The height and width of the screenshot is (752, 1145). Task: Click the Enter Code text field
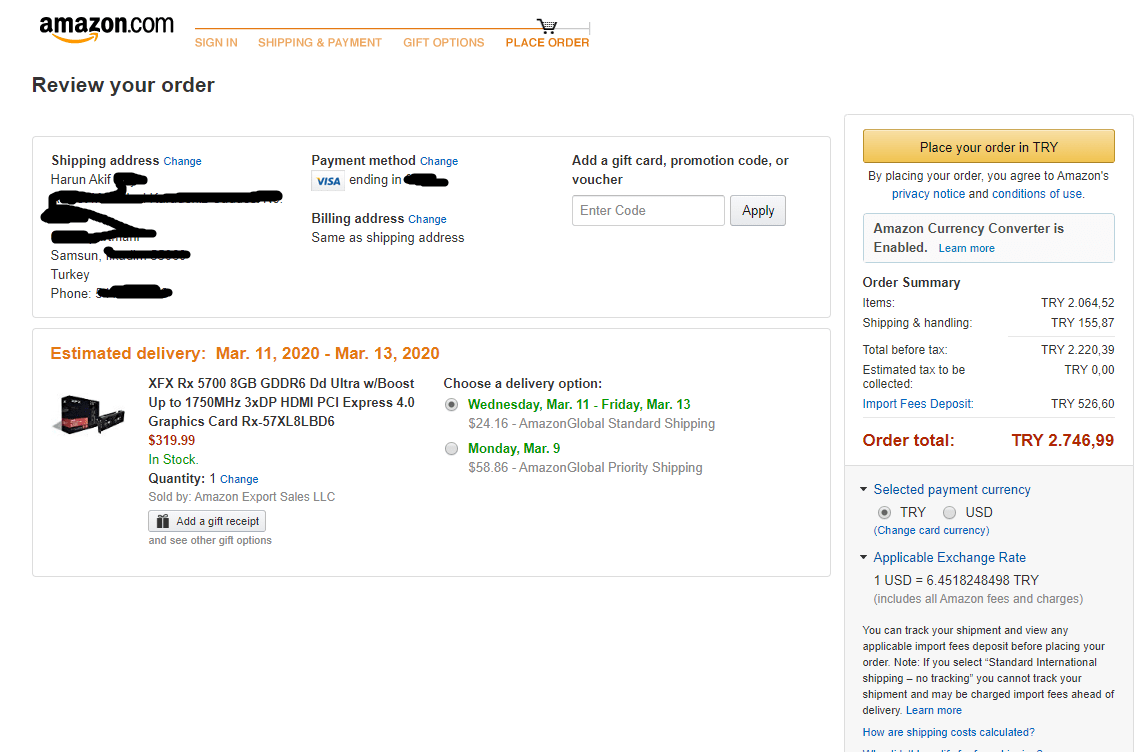point(648,211)
